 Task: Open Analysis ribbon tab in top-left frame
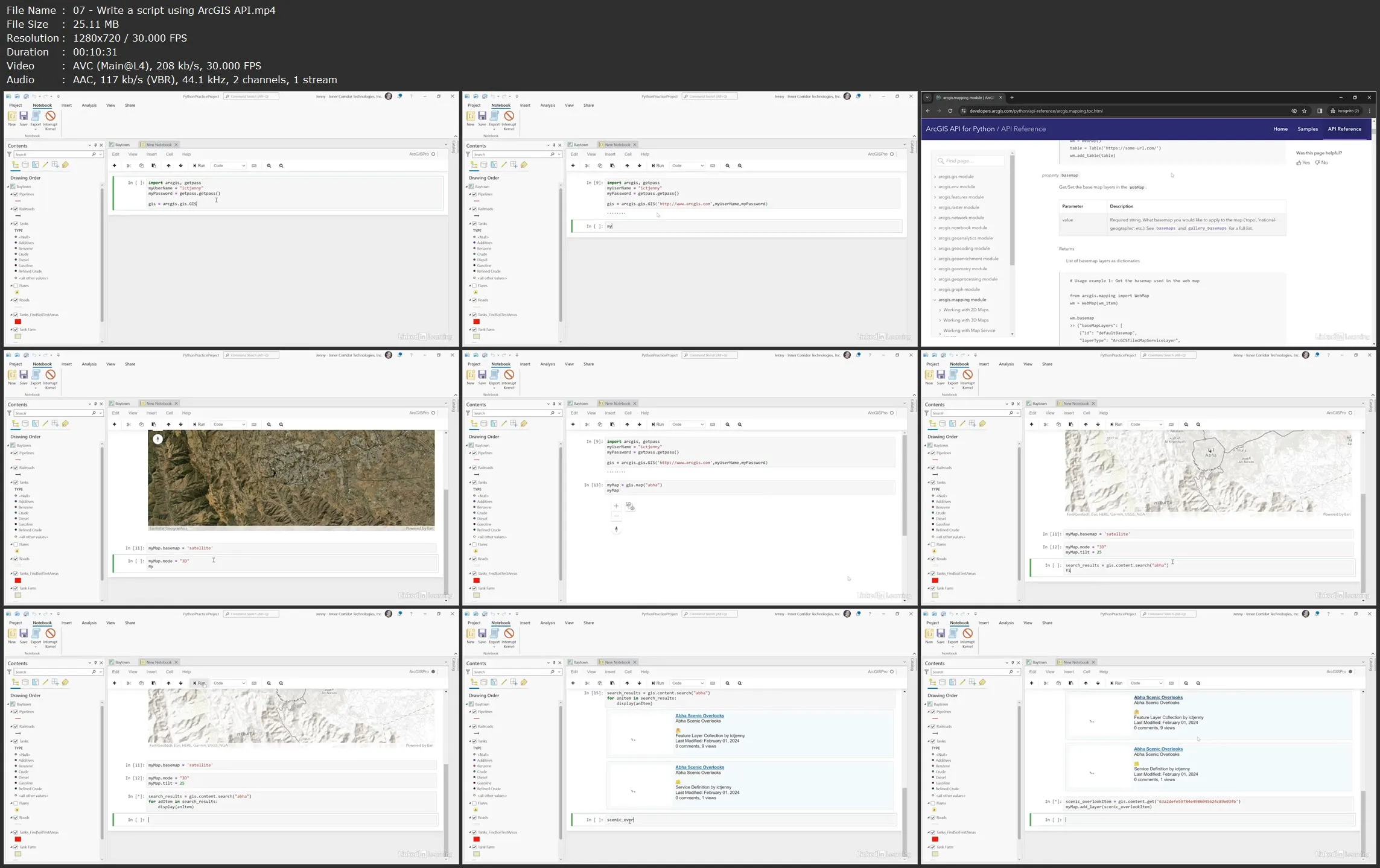click(89, 106)
